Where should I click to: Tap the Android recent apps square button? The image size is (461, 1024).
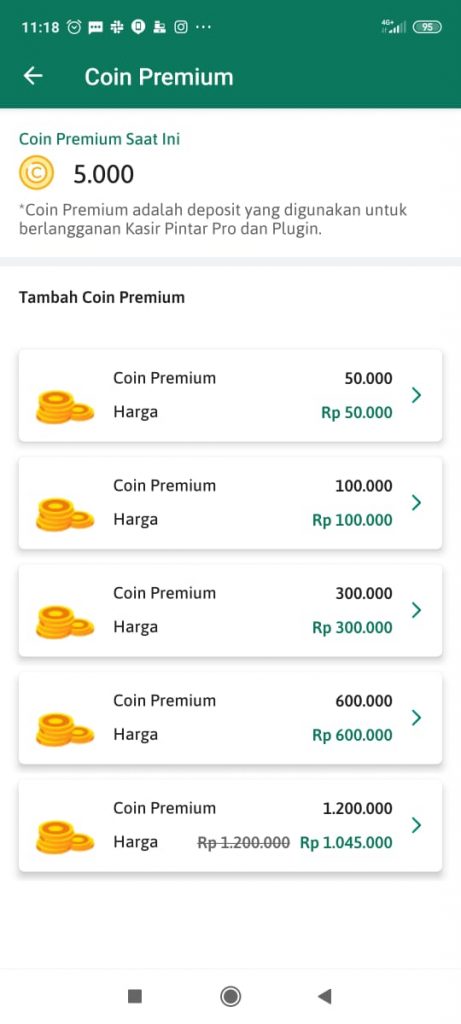tap(135, 996)
